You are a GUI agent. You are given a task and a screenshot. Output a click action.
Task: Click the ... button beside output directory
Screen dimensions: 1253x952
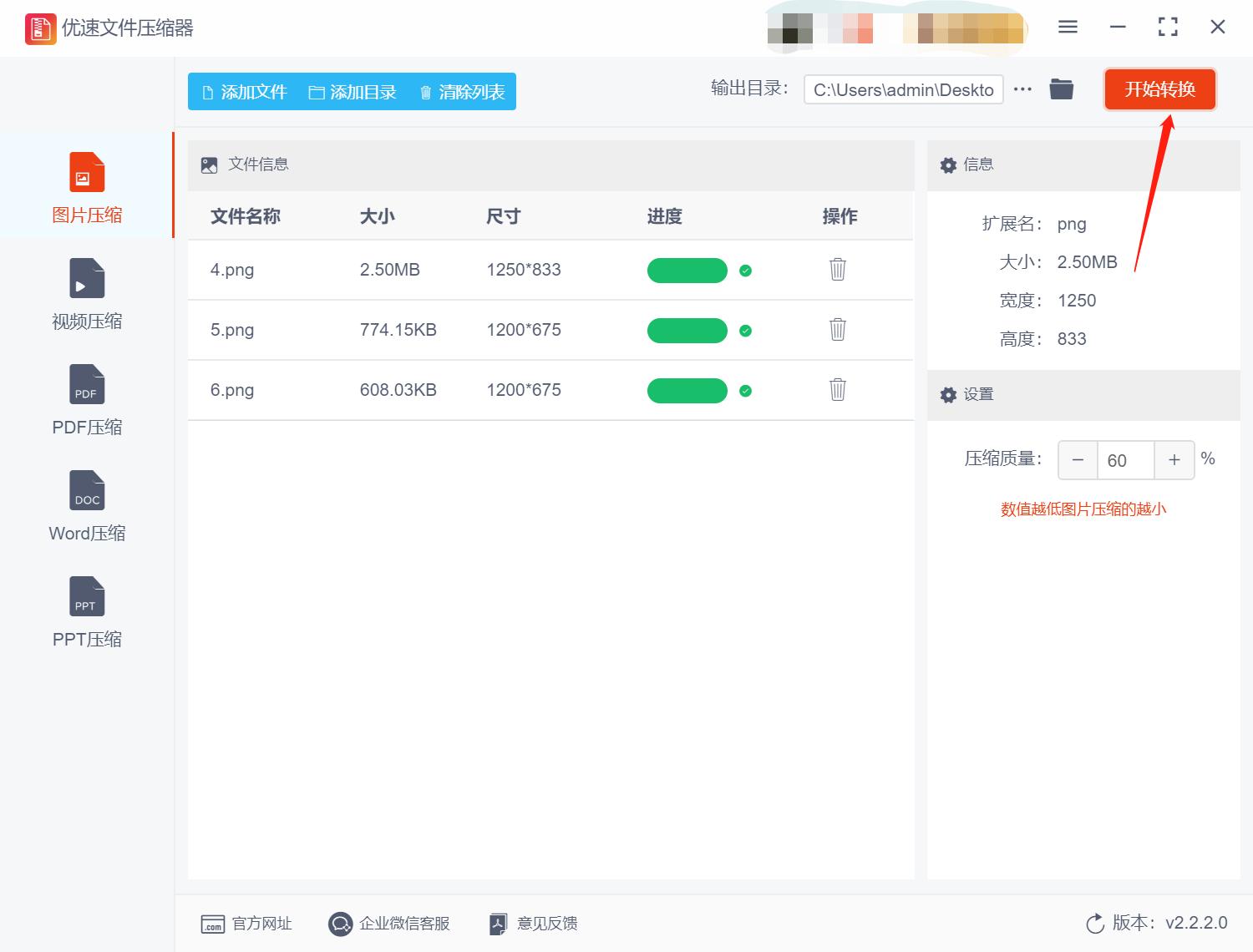1022,89
